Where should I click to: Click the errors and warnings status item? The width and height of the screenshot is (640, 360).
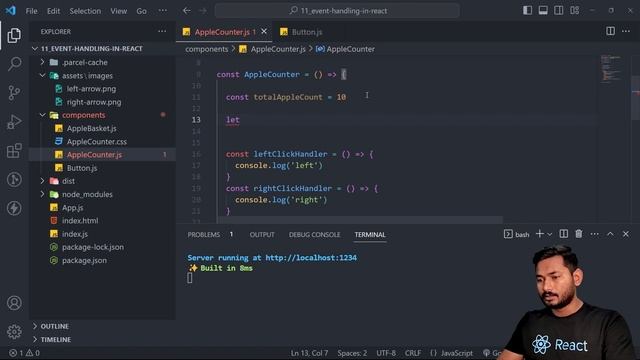pos(24,353)
